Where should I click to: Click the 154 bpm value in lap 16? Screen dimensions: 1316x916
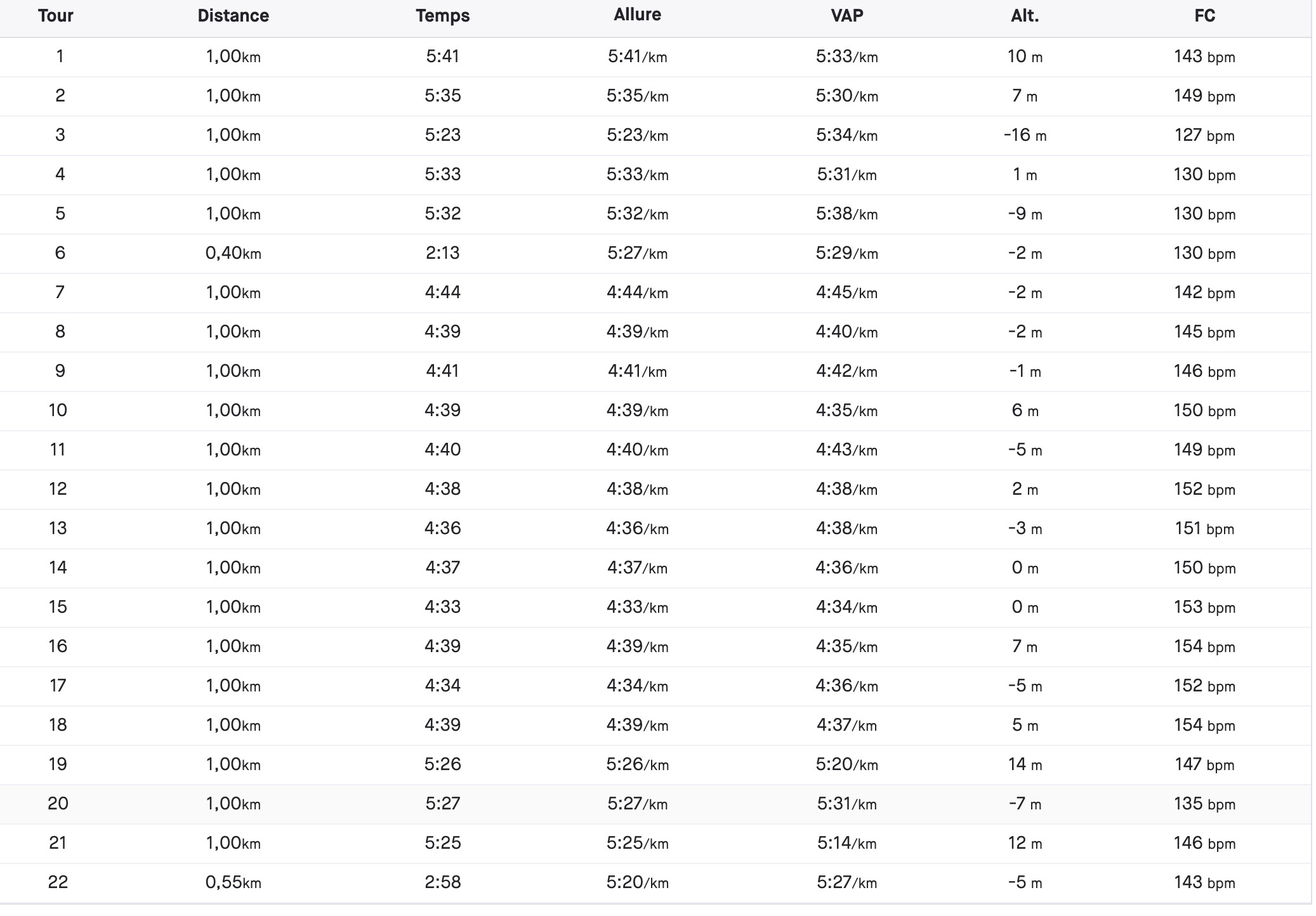pos(1204,646)
